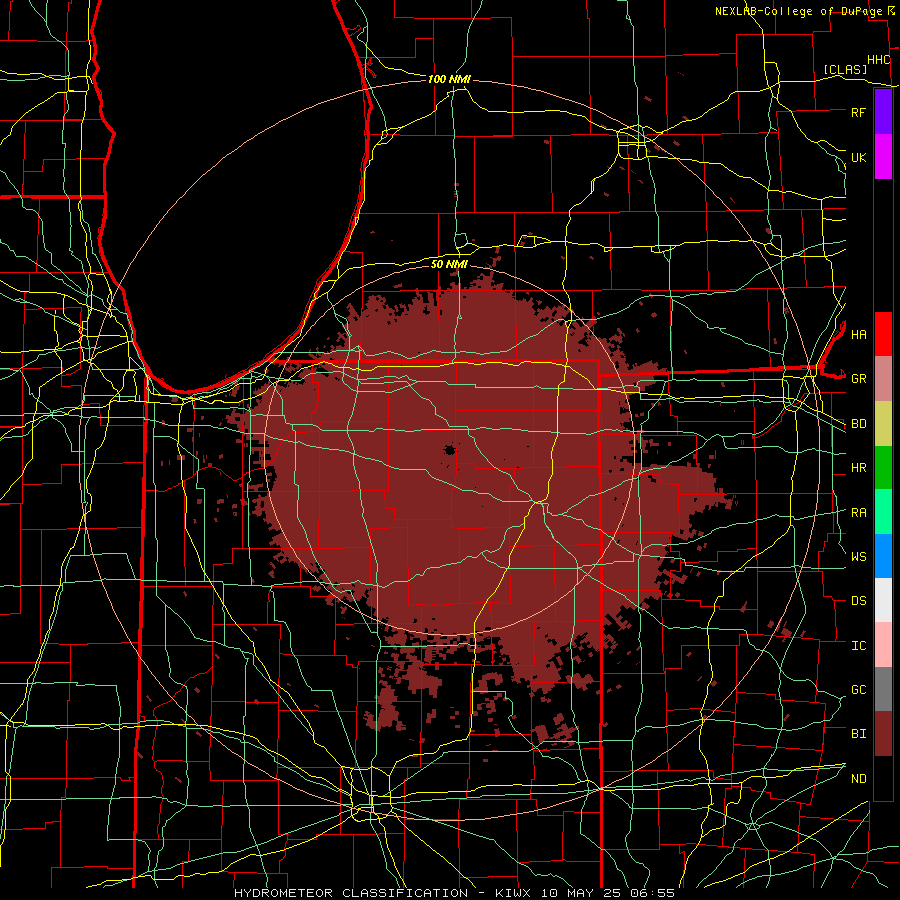Click the 100 NMI range ring label
The height and width of the screenshot is (900, 900).
[x=449, y=79]
